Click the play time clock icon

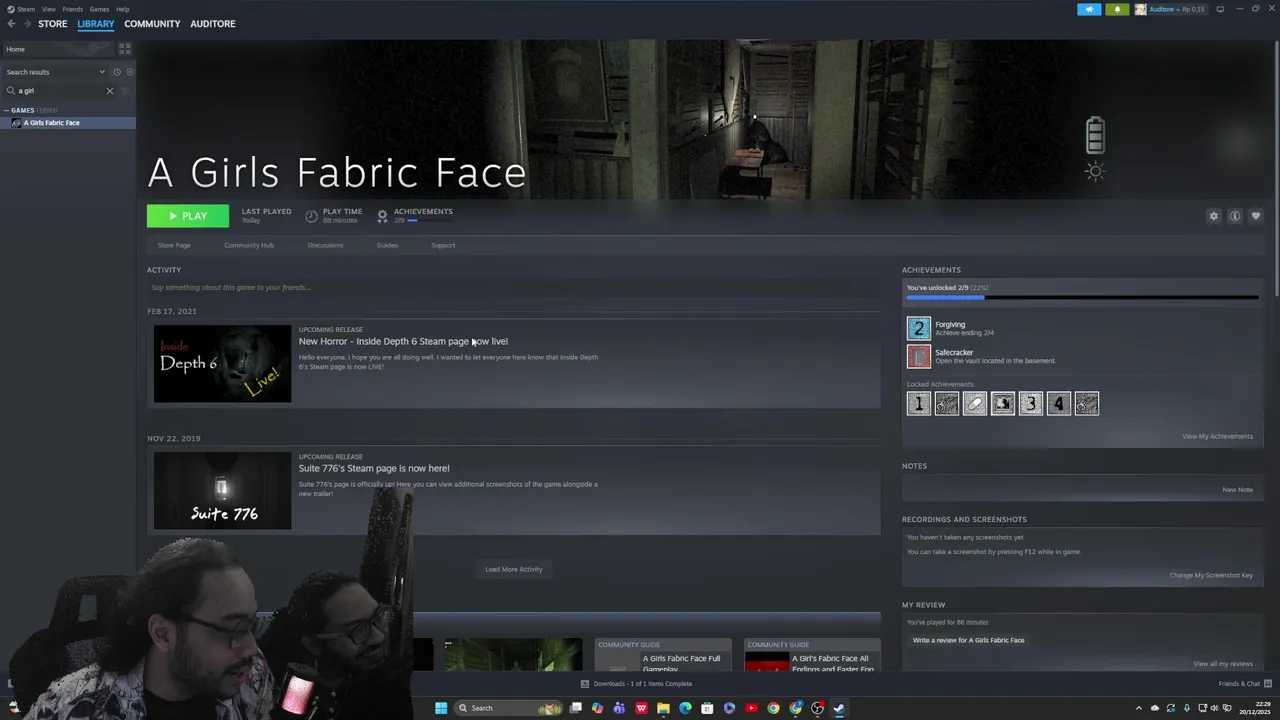pos(311,216)
